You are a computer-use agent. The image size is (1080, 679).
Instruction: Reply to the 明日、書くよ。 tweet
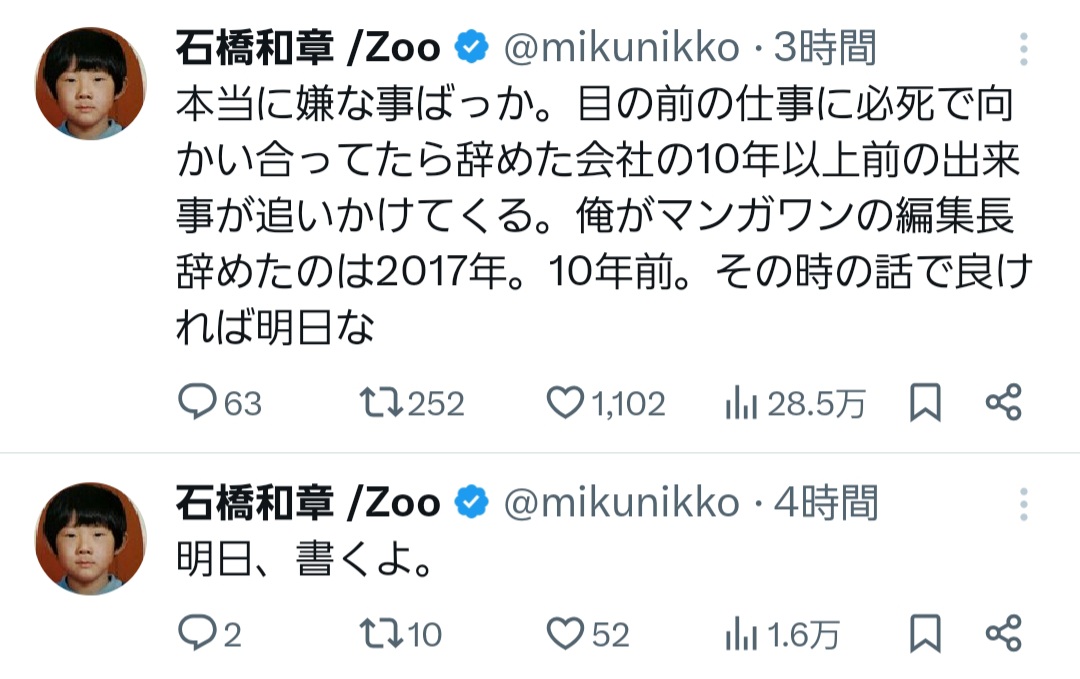tap(197, 633)
